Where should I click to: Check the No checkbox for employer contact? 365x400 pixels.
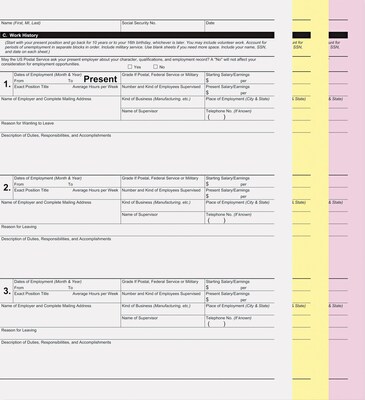pos(155,67)
